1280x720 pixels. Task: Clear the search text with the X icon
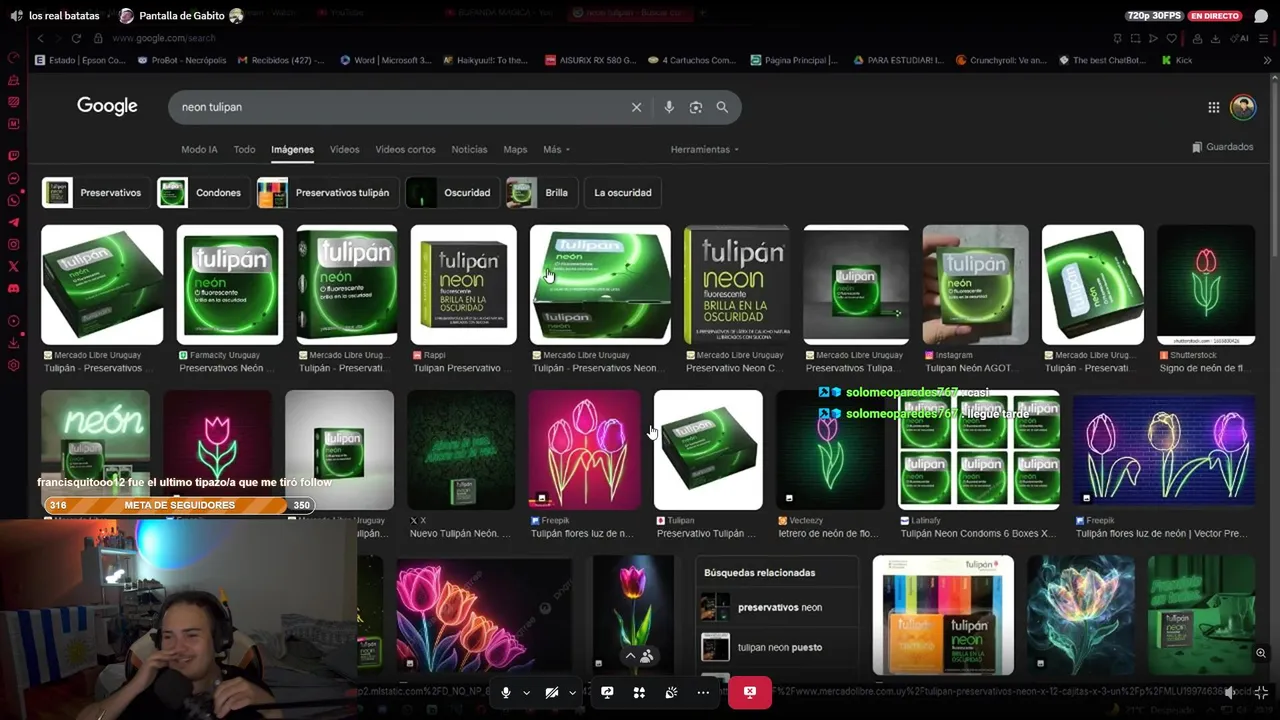tap(636, 107)
